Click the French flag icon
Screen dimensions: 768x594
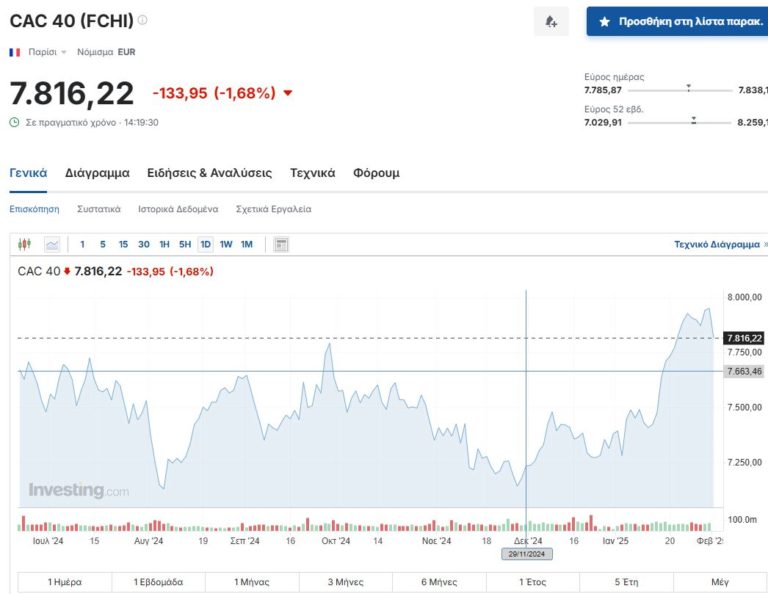click(15, 51)
